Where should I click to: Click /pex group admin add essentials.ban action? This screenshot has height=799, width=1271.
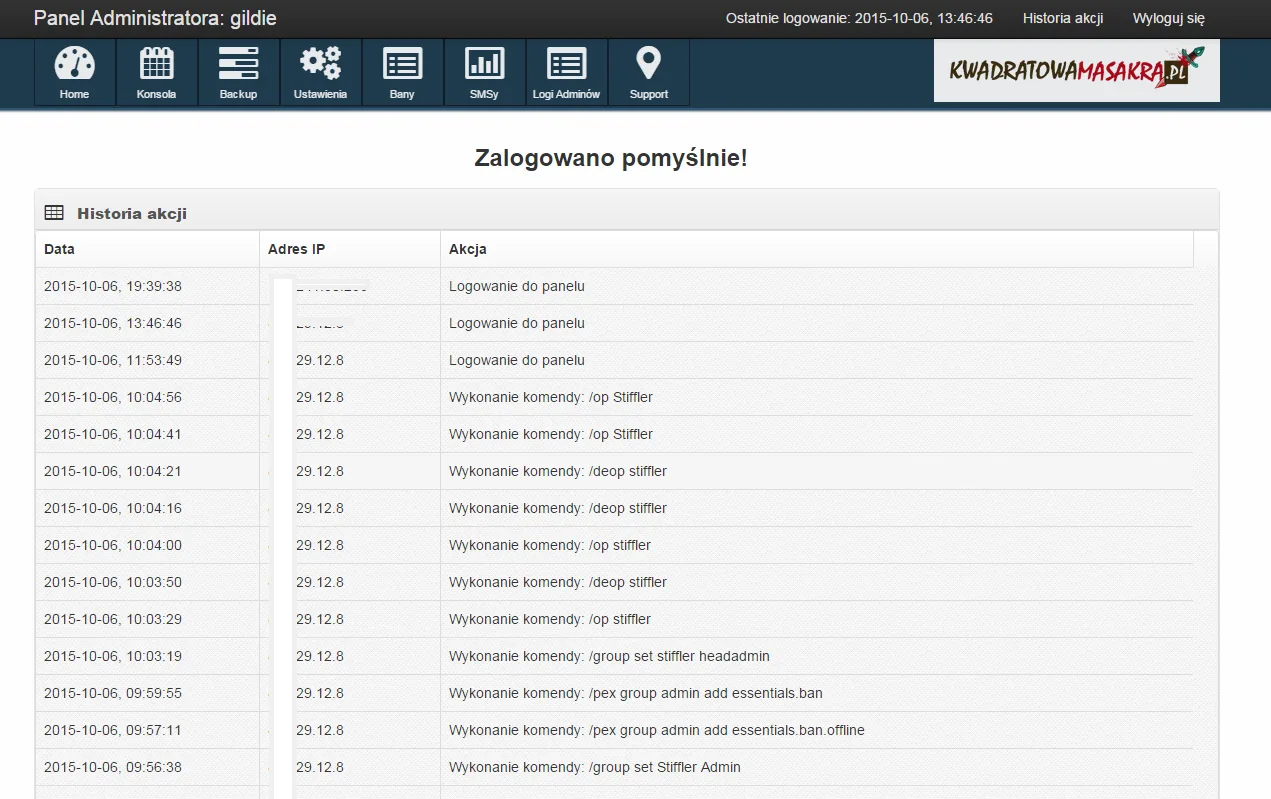click(636, 693)
